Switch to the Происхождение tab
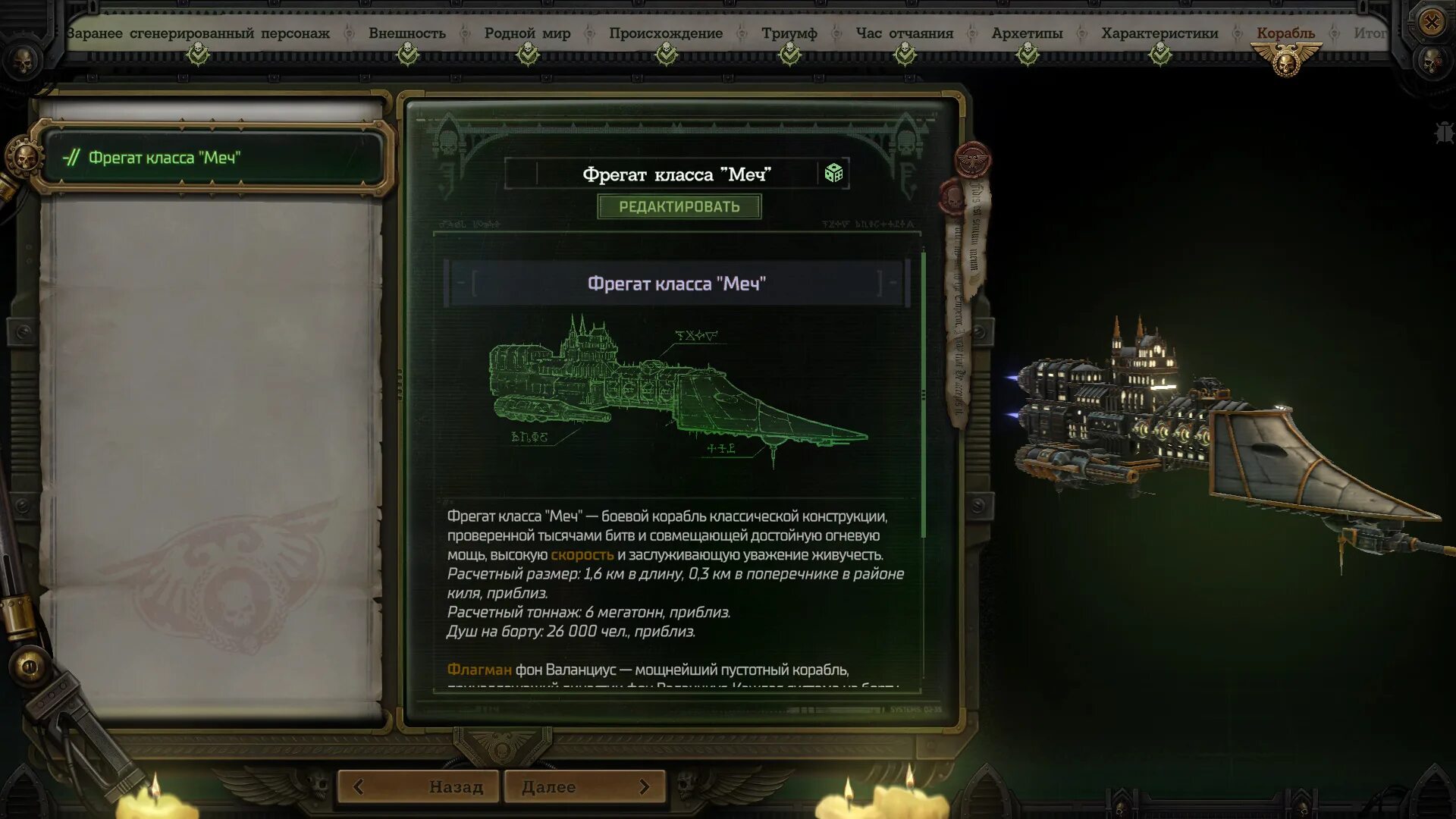The height and width of the screenshot is (819, 1456). (x=666, y=33)
